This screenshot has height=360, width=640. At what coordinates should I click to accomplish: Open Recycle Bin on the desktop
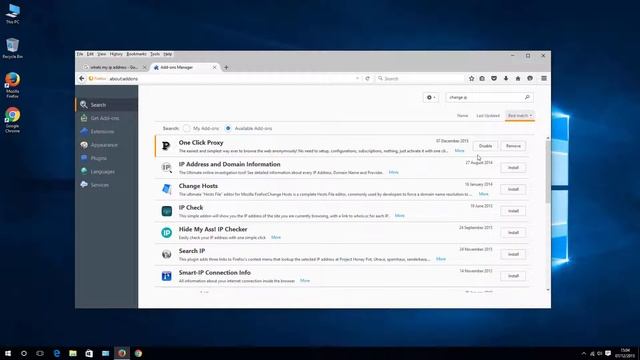click(x=12, y=48)
